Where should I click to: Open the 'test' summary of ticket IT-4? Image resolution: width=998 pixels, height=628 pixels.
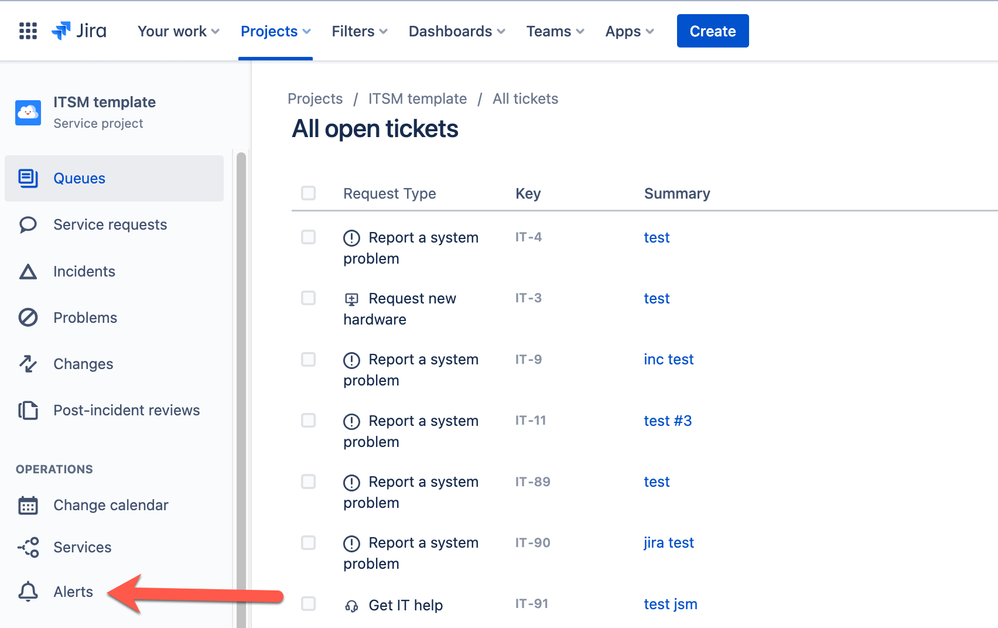pos(656,237)
